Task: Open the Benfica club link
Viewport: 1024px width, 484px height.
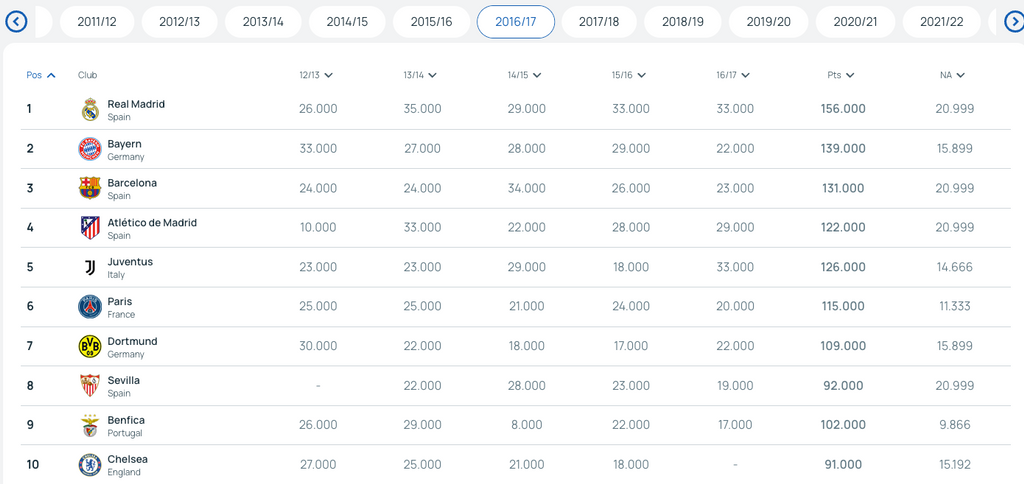Action: 126,420
